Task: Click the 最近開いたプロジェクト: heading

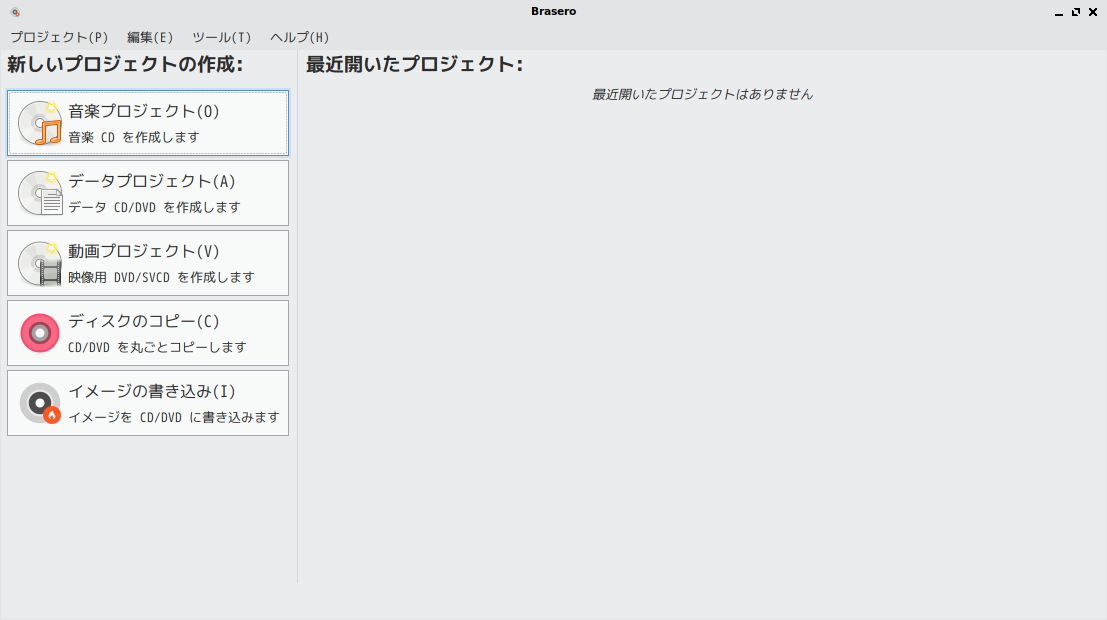Action: coord(414,64)
